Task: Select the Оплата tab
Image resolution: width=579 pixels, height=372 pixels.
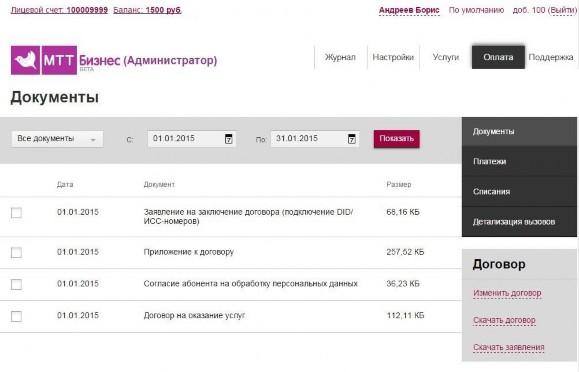Action: pyautogui.click(x=498, y=57)
